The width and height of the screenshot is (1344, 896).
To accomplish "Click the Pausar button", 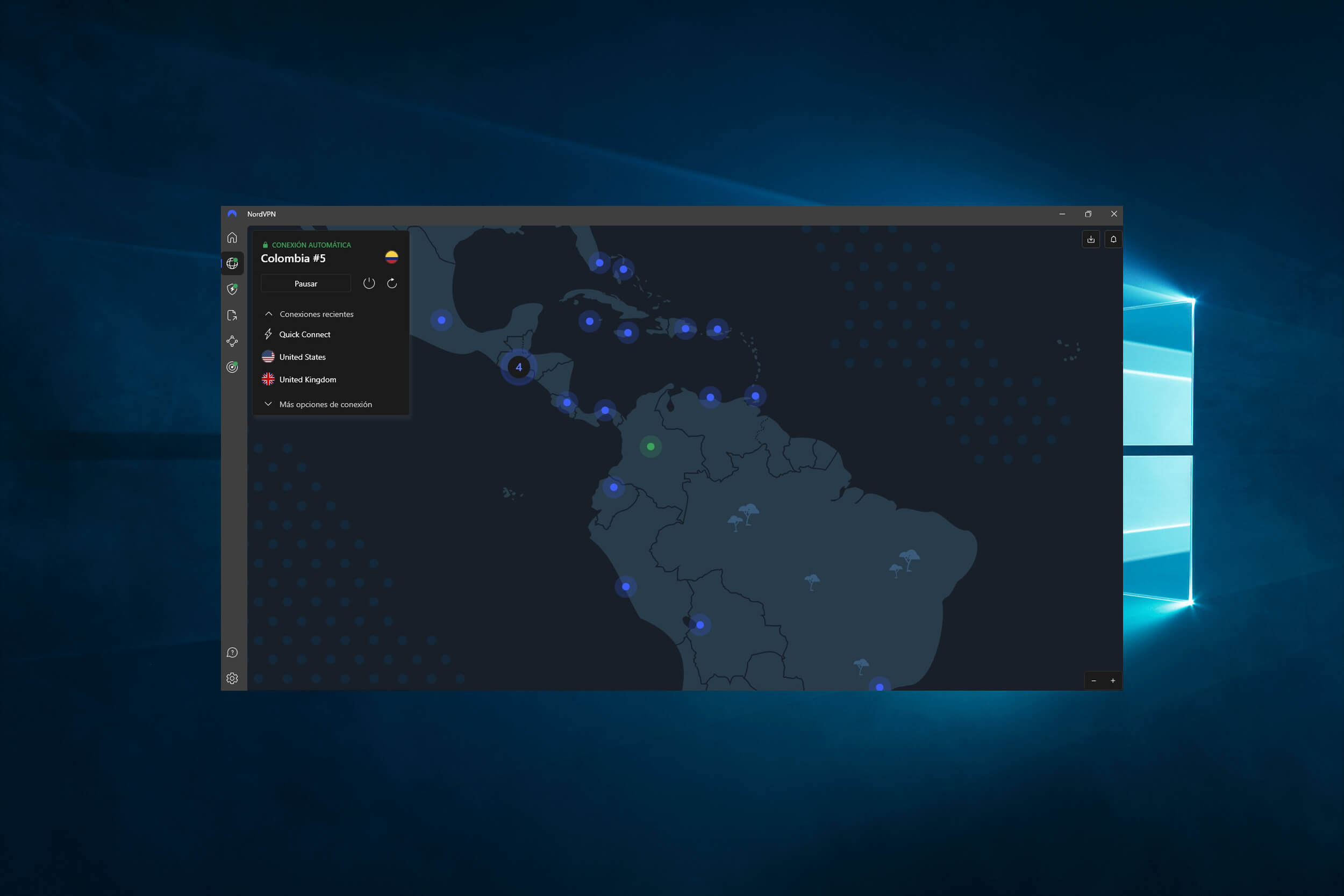I will [306, 283].
